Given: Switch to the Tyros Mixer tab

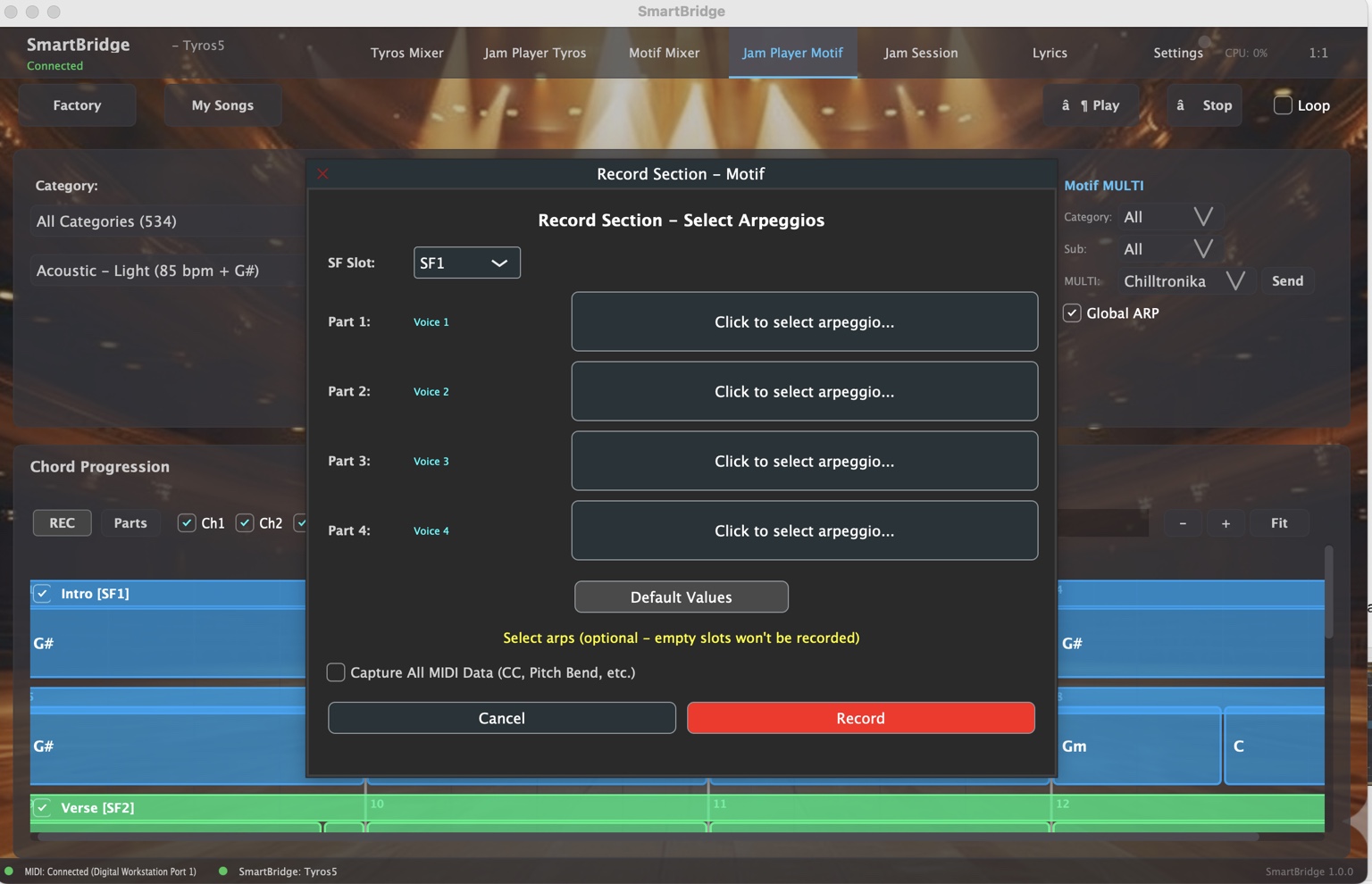Looking at the screenshot, I should [406, 53].
